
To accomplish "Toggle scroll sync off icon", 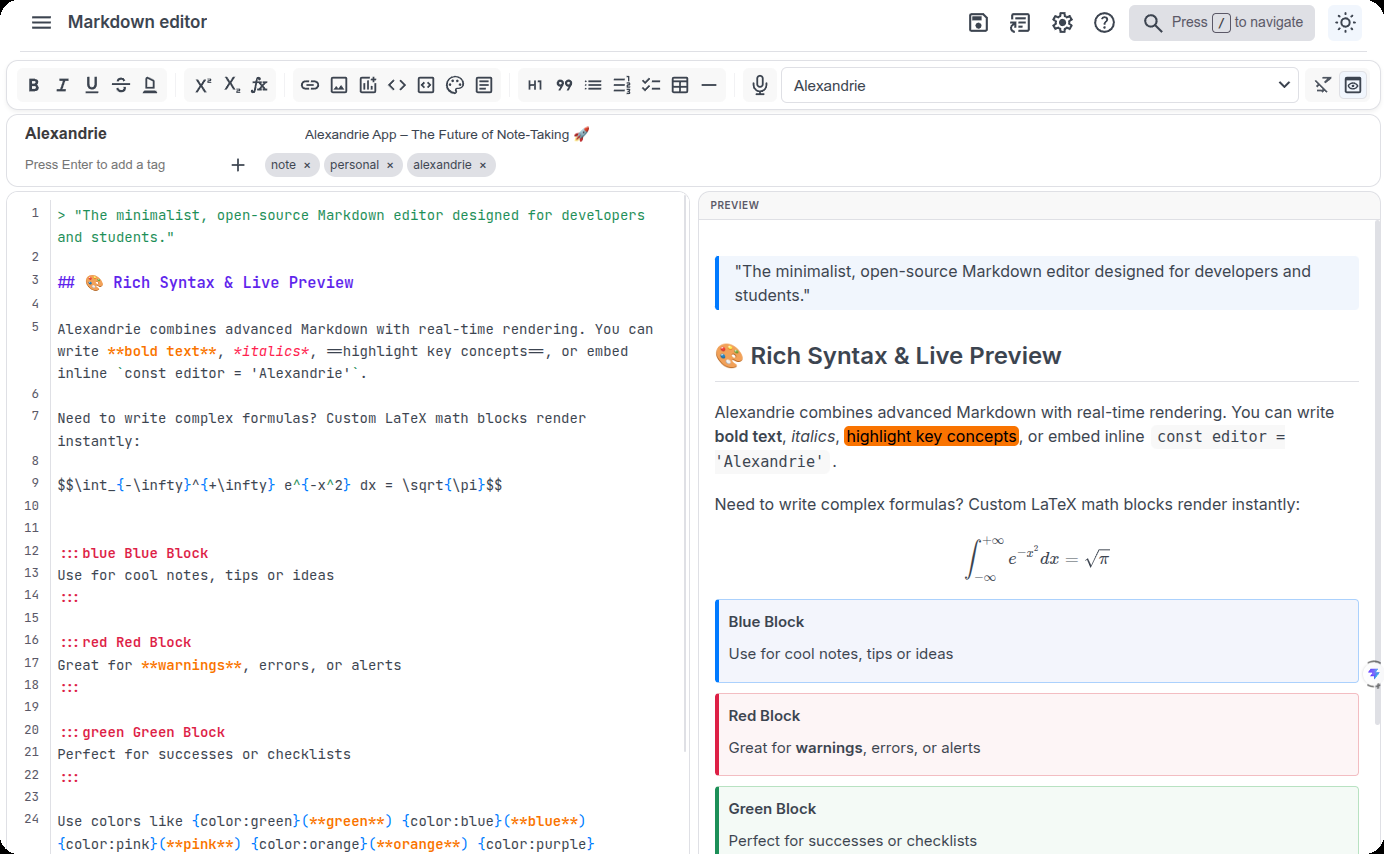I will [x=1323, y=85].
